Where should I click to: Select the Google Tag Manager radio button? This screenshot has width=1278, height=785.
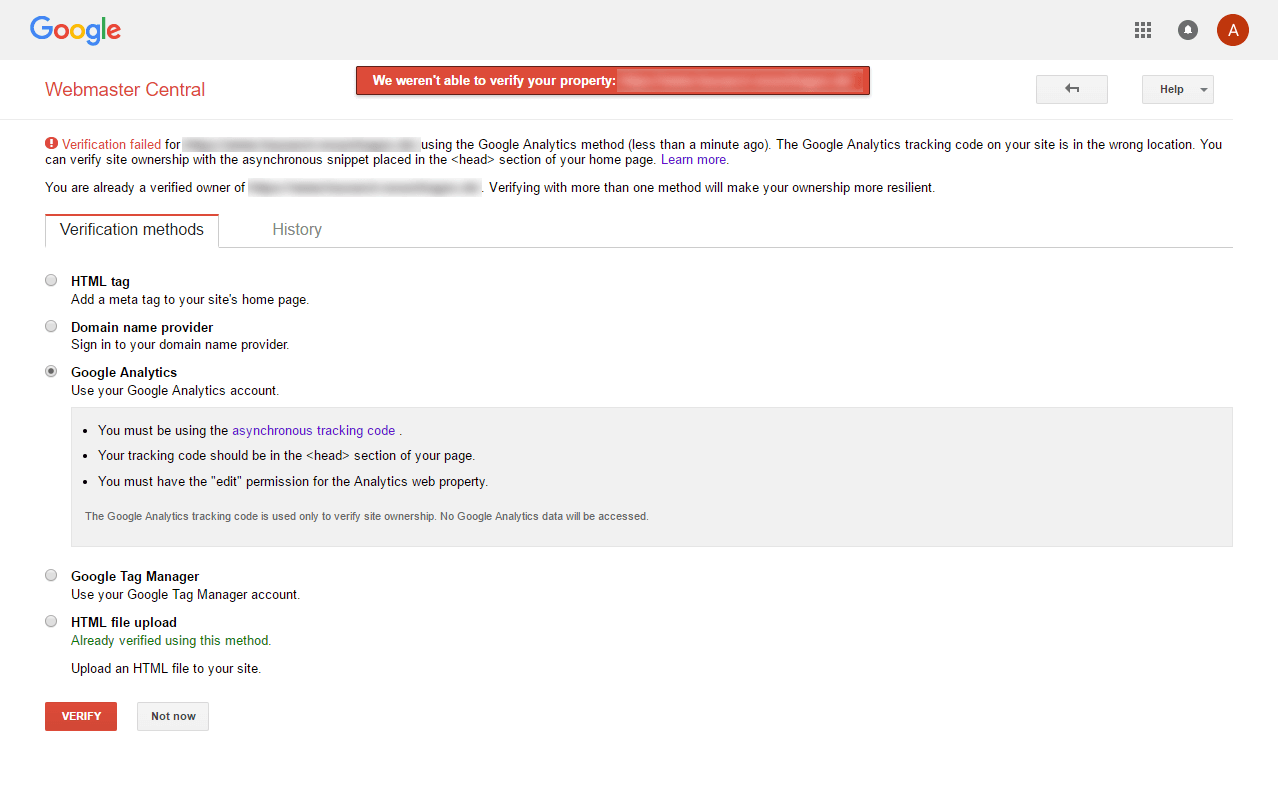tap(51, 575)
